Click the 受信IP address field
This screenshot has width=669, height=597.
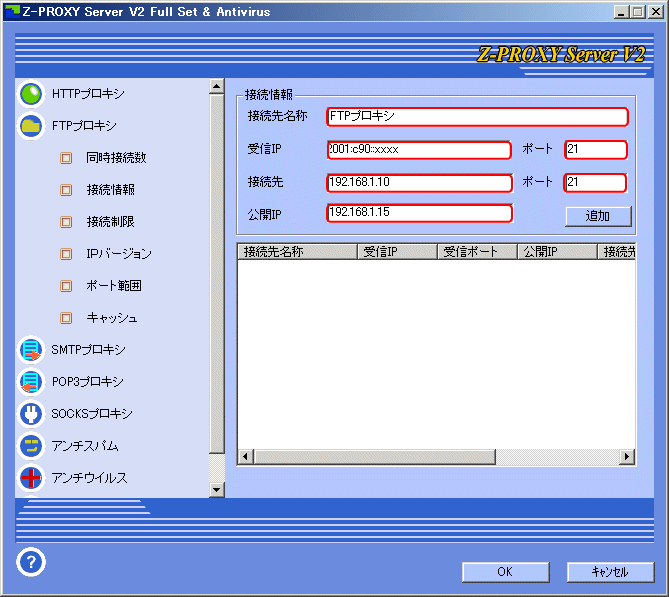[x=419, y=150]
